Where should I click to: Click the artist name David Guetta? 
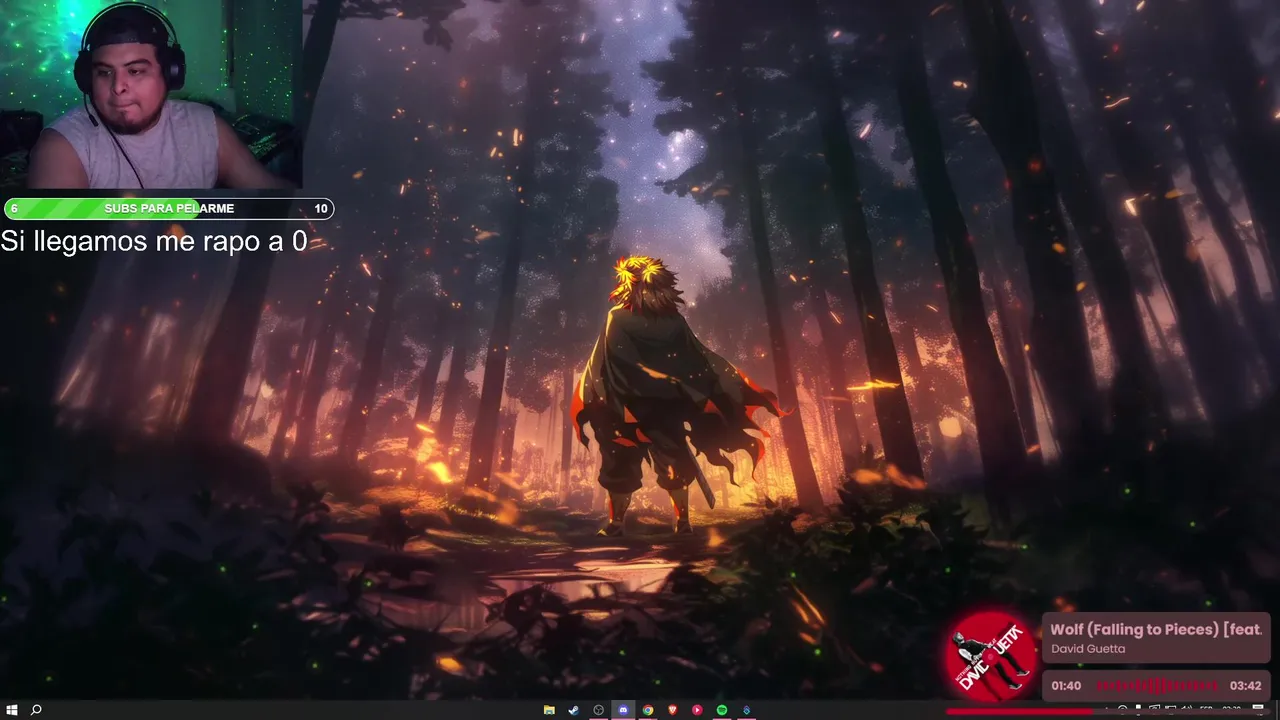1088,648
